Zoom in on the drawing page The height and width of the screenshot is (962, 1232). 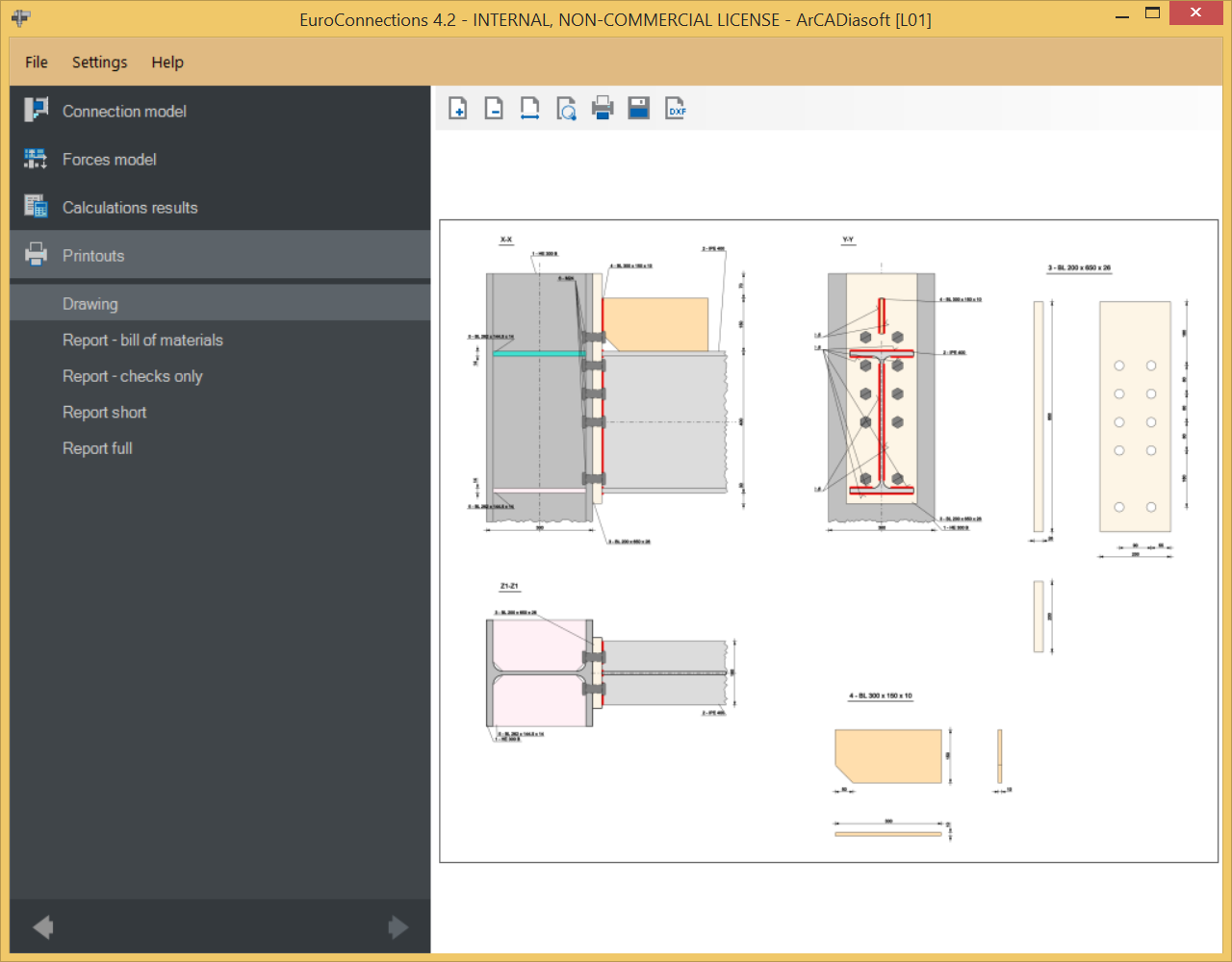click(x=458, y=109)
